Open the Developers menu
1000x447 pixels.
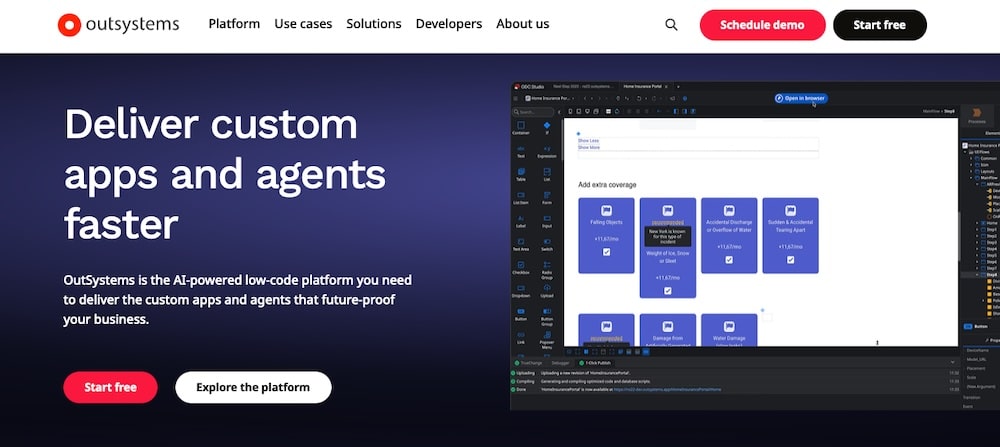449,24
